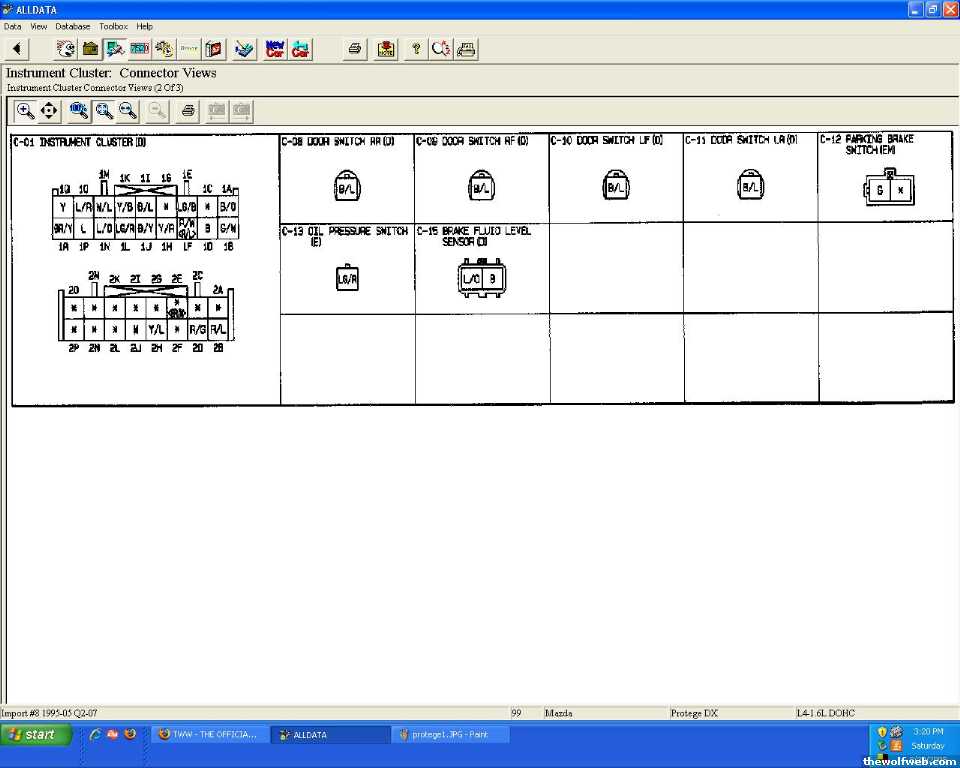The width and height of the screenshot is (960, 768).
Task: Open the Help menu
Action: click(145, 26)
